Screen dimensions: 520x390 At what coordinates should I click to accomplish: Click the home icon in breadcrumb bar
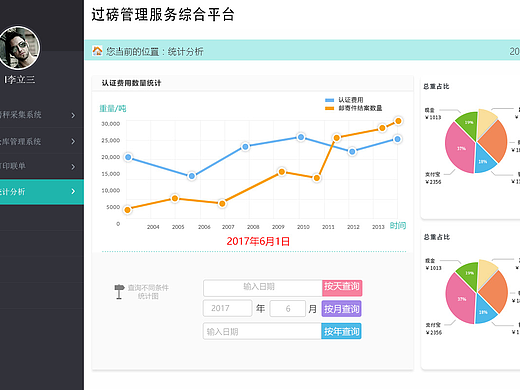97,51
